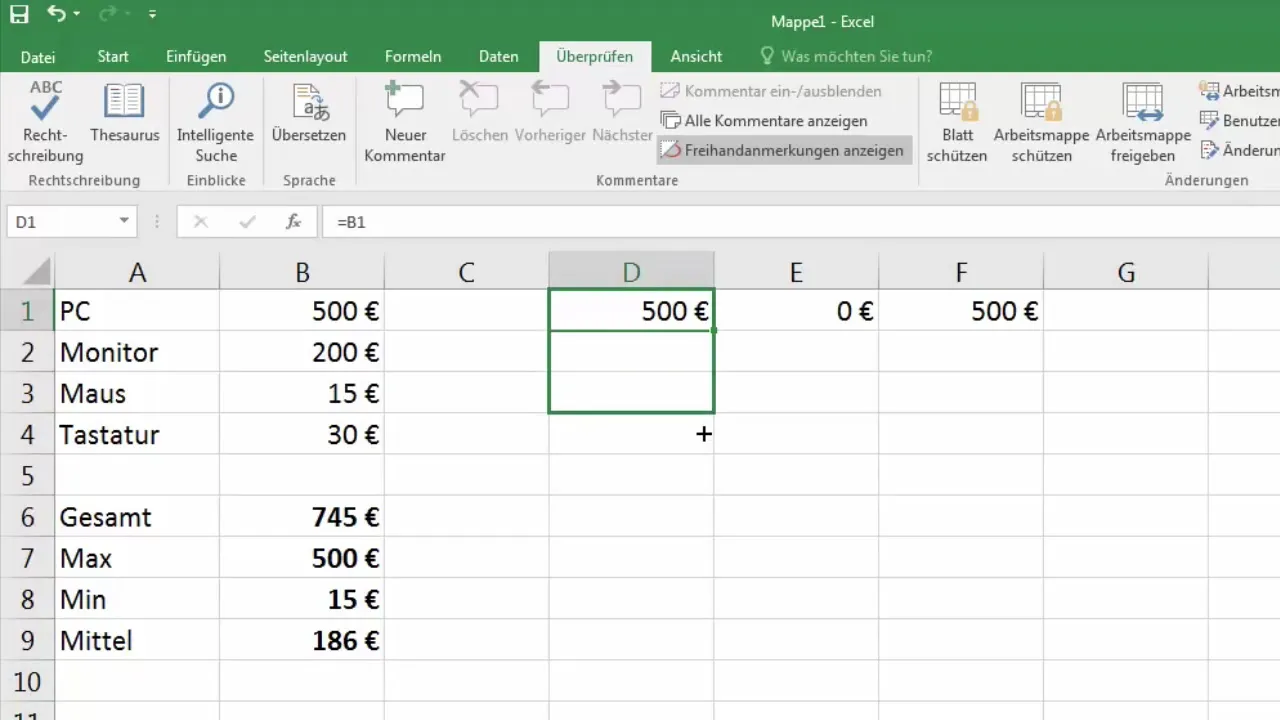1280x720 pixels.
Task: Go to Vorheriger comment
Action: (x=550, y=113)
